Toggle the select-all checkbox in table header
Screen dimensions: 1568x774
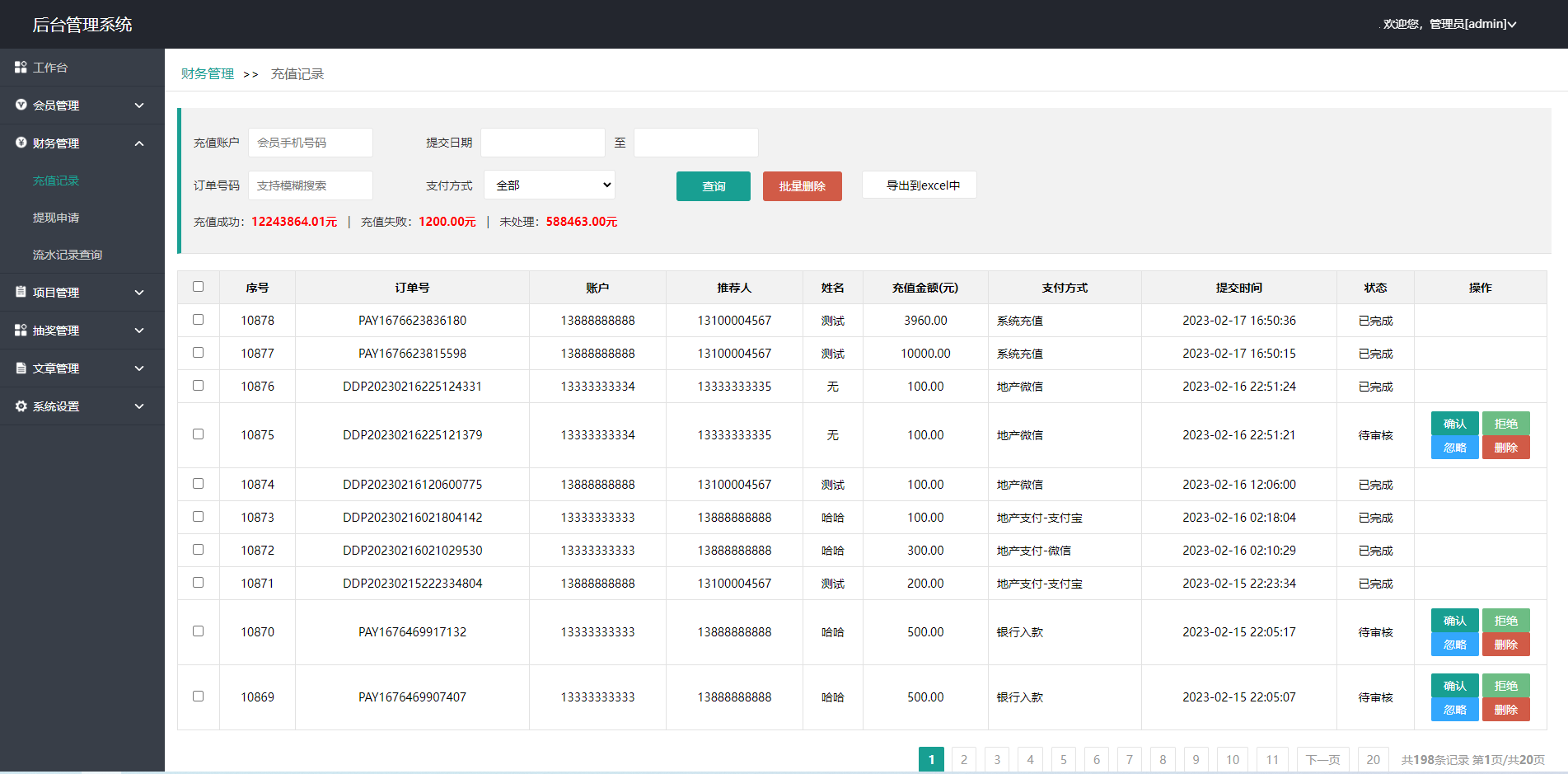coord(198,287)
